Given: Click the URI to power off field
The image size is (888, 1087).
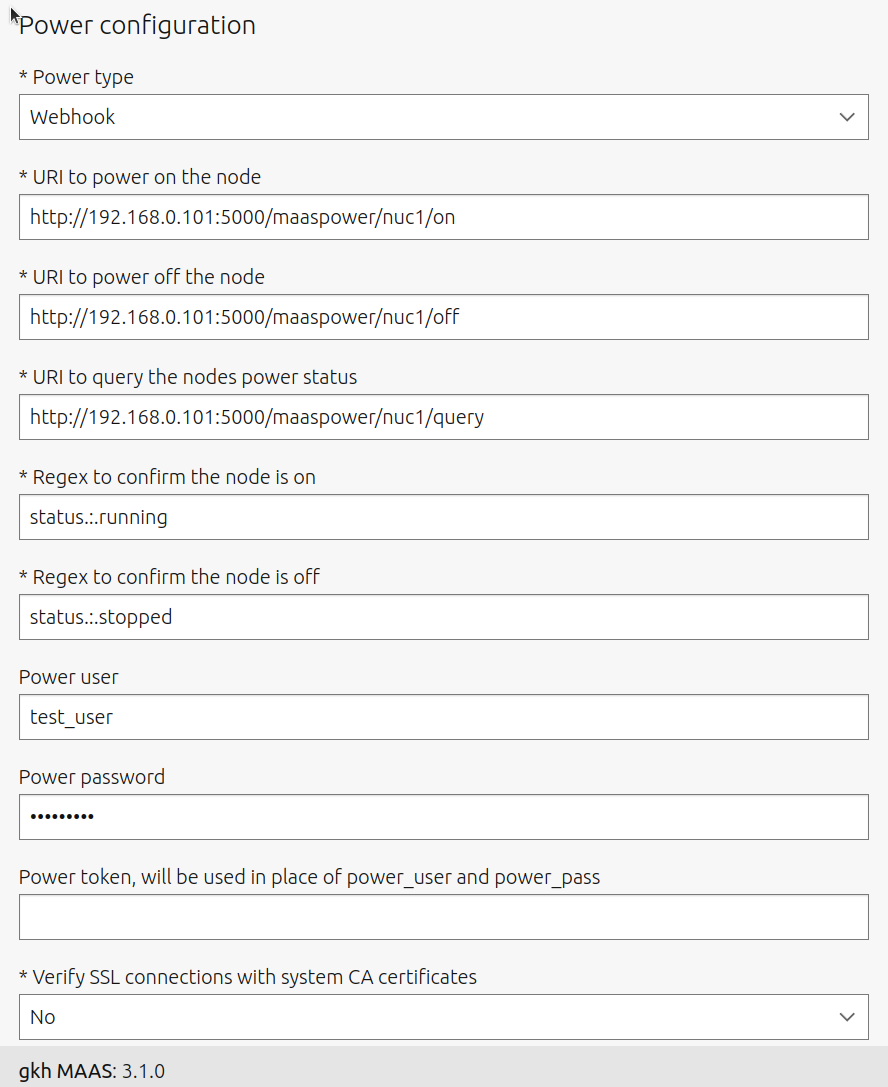Looking at the screenshot, I should click(x=444, y=317).
